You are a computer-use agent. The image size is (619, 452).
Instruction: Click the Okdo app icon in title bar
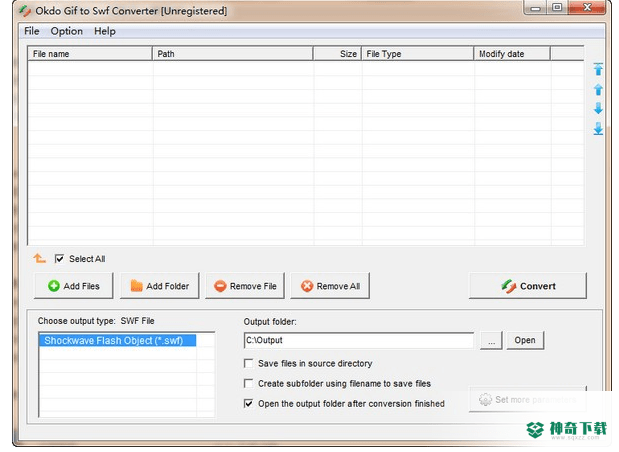click(24, 11)
